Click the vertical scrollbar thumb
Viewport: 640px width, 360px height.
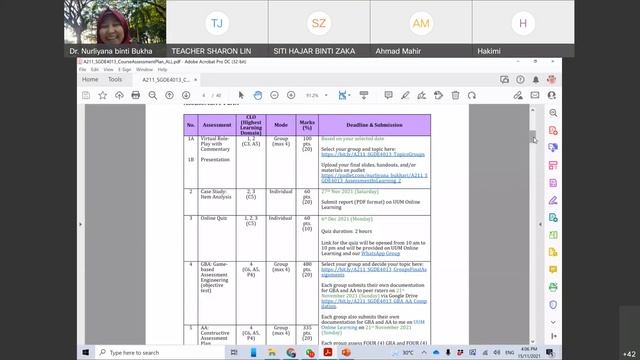click(x=533, y=137)
